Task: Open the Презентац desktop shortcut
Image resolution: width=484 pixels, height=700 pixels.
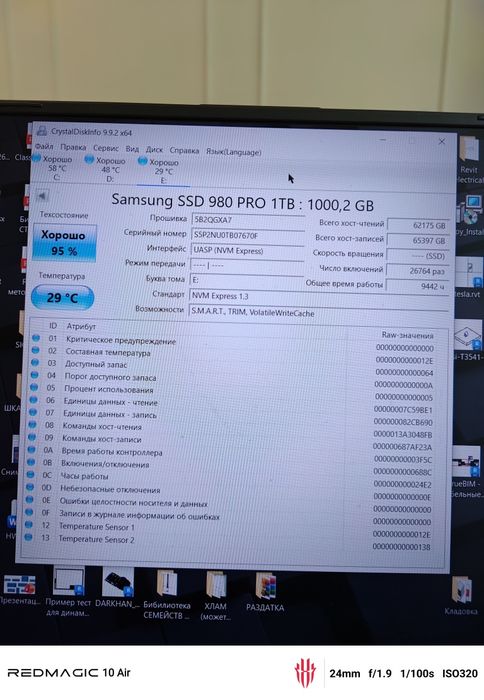Action: click(20, 589)
